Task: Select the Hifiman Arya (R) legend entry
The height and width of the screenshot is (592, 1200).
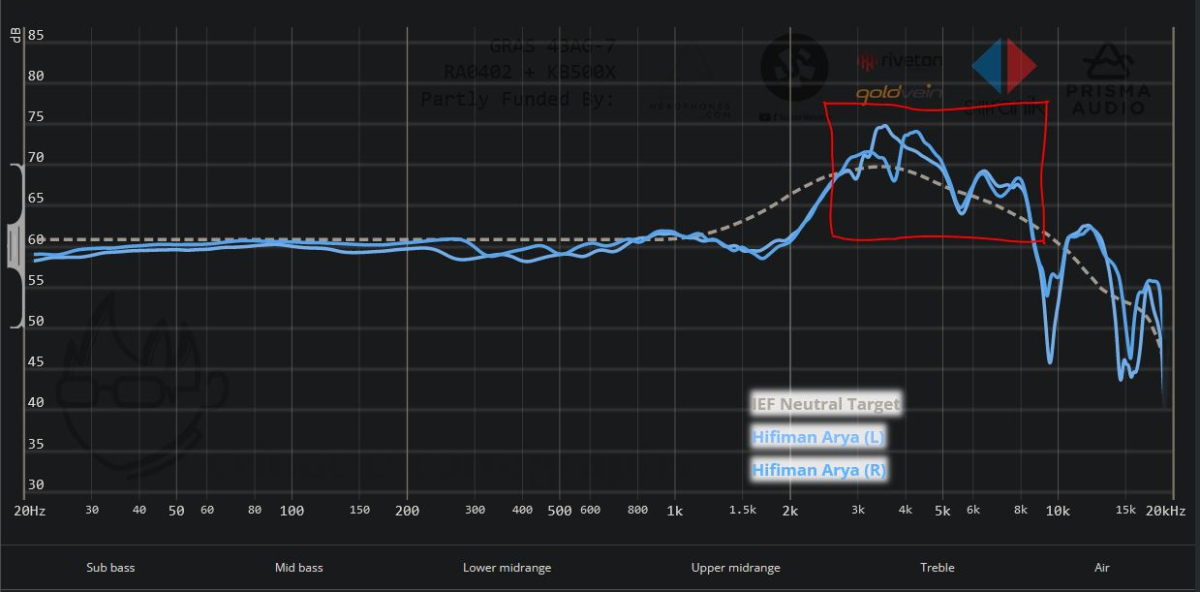Action: [x=818, y=469]
